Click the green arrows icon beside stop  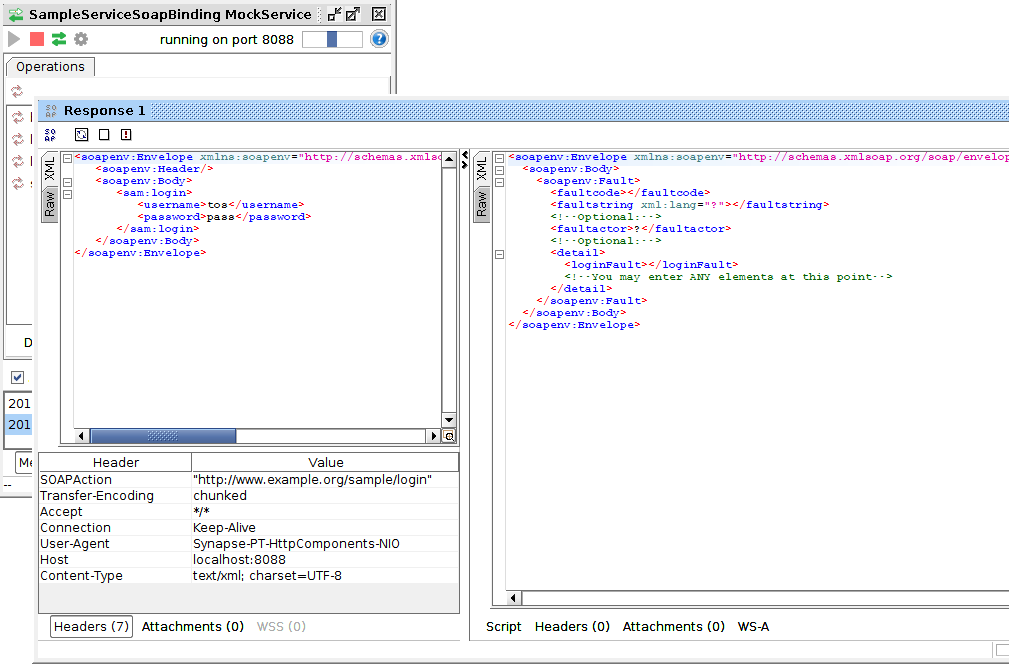(59, 39)
